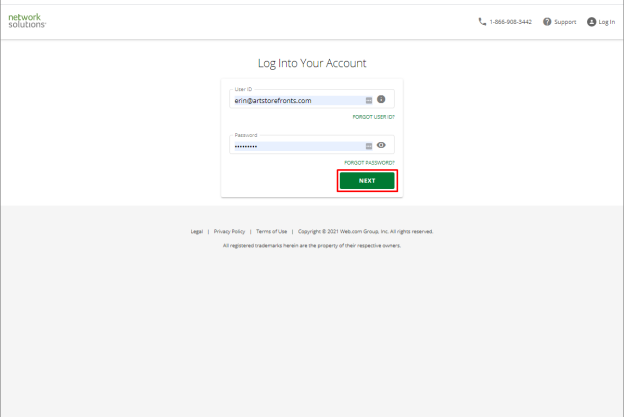Open the Privacy Policy footer link
Viewport: 624px width, 417px height.
(x=229, y=231)
